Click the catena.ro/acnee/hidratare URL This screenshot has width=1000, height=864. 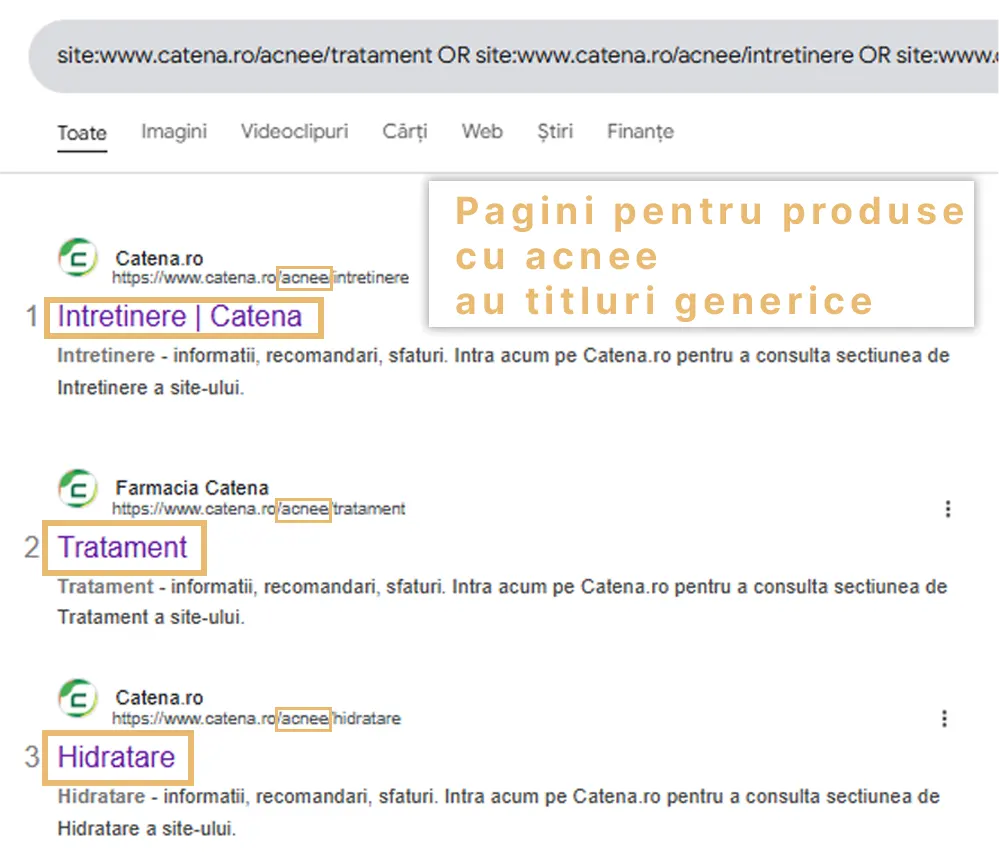point(256,718)
